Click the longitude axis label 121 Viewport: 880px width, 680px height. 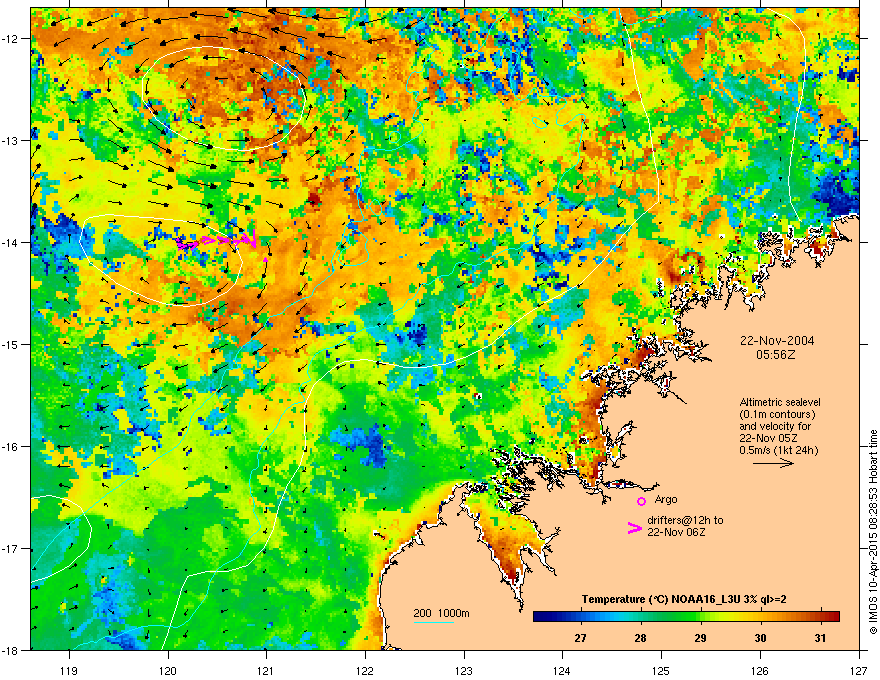pos(267,670)
